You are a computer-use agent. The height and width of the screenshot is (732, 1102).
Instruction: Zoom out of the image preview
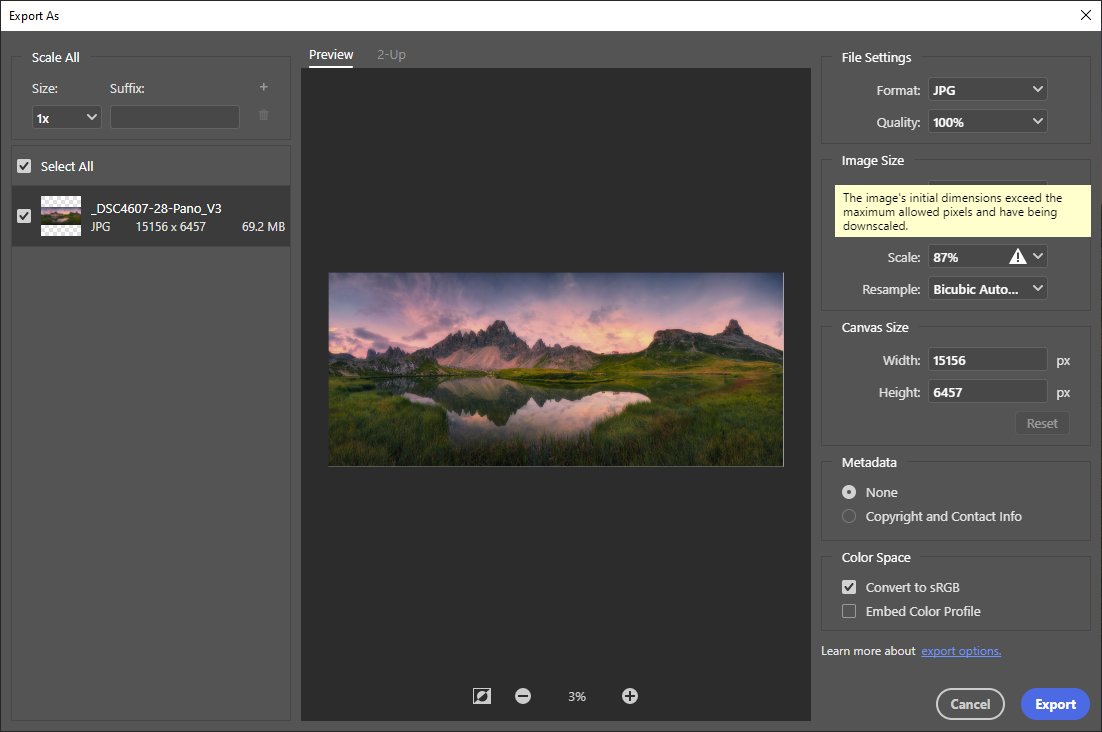(523, 695)
